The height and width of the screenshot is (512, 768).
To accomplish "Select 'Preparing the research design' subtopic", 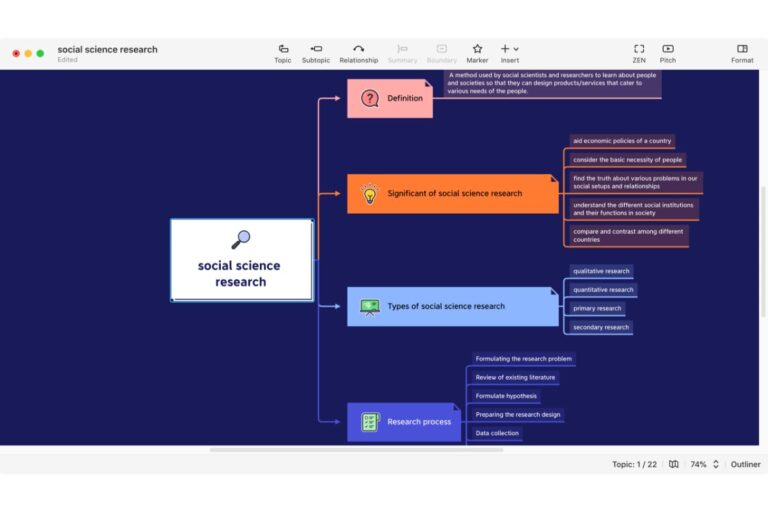I will [x=518, y=415].
